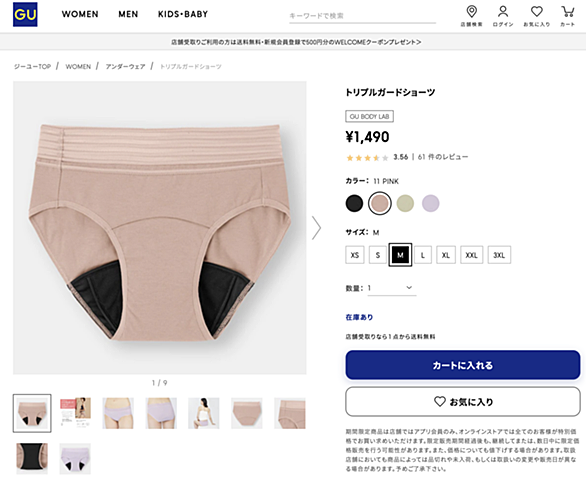The height and width of the screenshot is (480, 586).
Task: Click the blue add to cart button
Action: (x=463, y=365)
